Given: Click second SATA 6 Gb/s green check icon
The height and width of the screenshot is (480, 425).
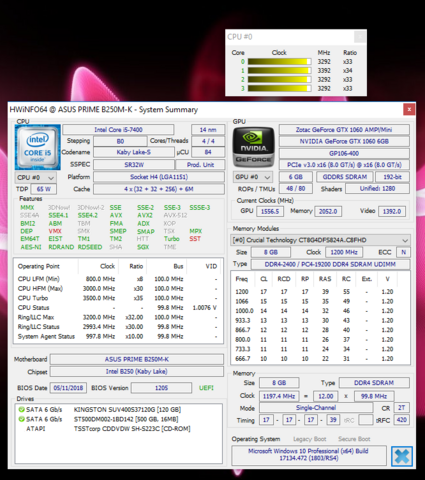Looking at the screenshot, I should click(22, 419).
